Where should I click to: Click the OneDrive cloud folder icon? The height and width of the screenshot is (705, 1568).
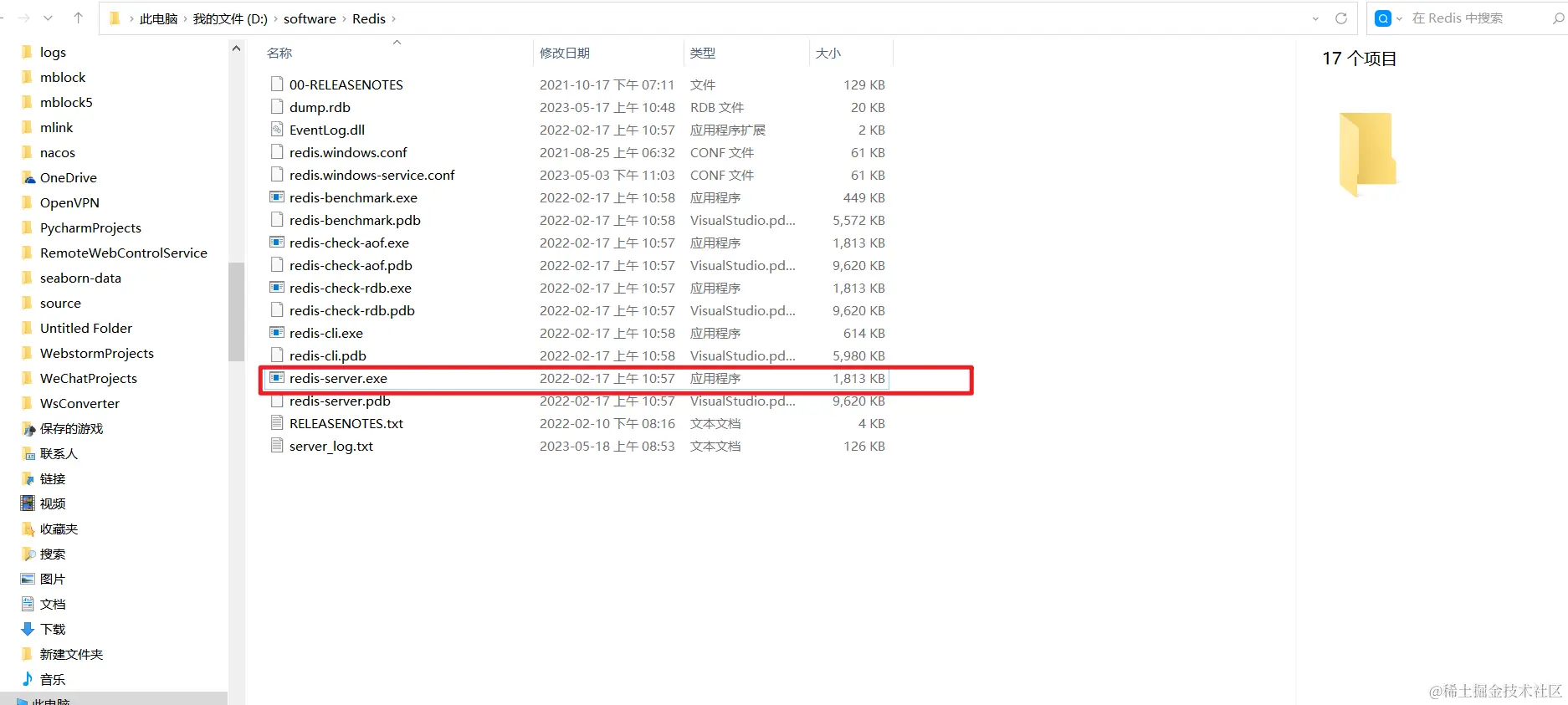[28, 177]
